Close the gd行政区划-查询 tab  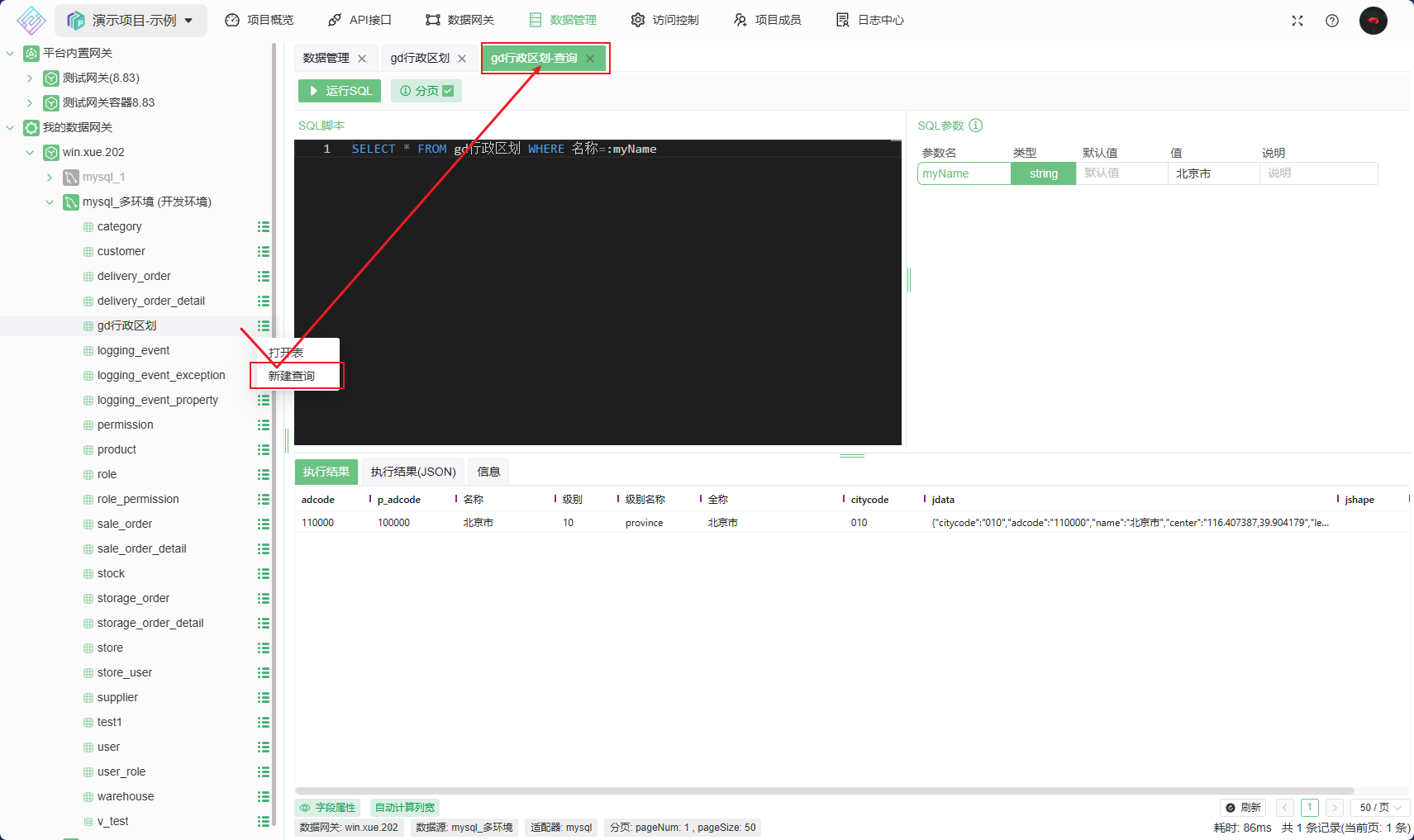[590, 59]
